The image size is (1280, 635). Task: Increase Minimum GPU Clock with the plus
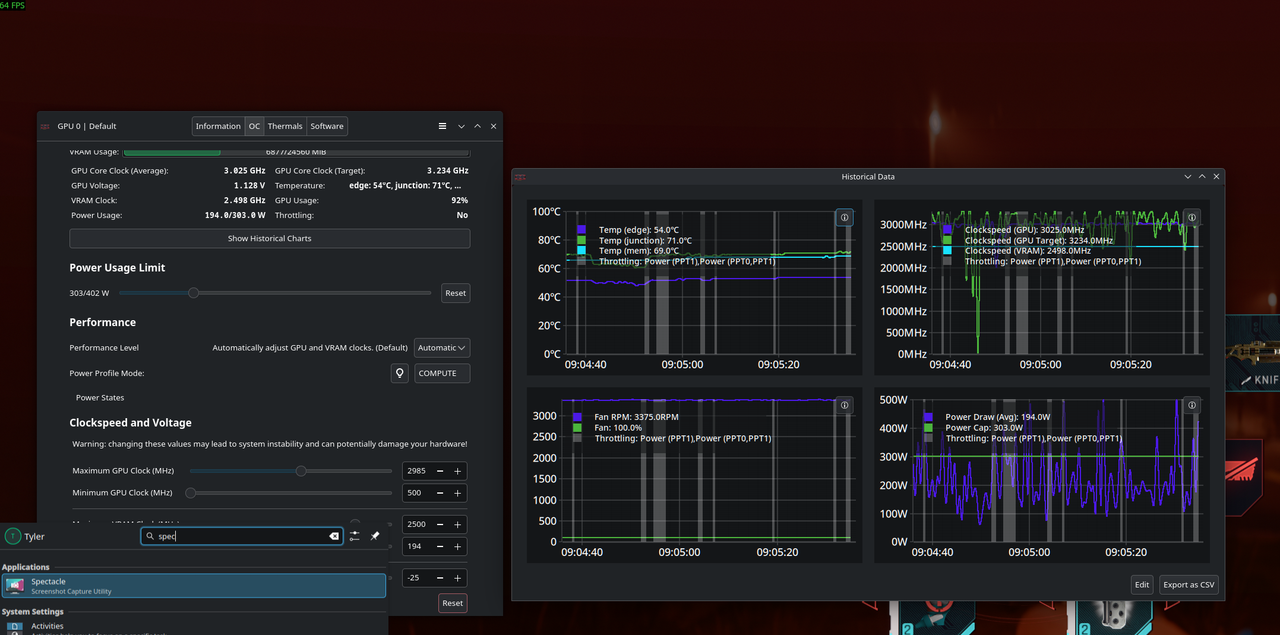point(458,493)
